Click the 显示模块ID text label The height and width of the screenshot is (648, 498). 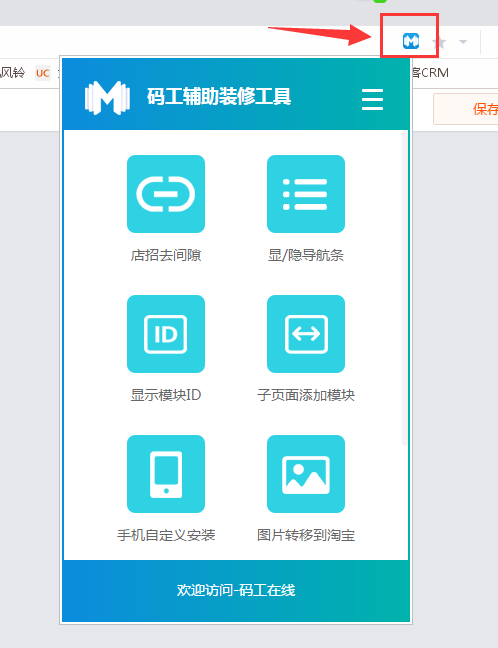click(166, 395)
